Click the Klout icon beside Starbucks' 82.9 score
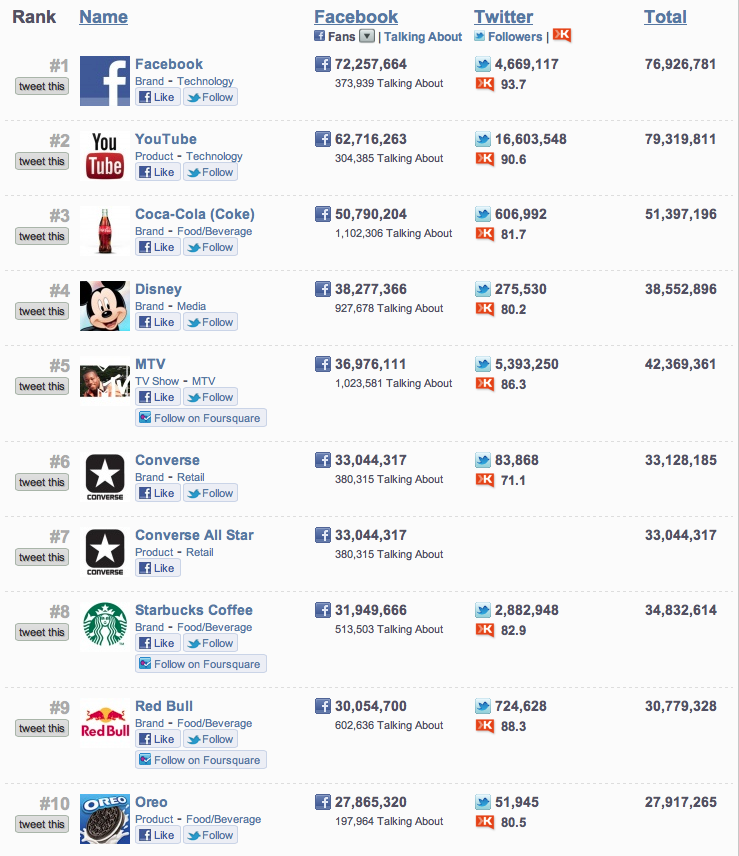The height and width of the screenshot is (856, 739). 484,630
